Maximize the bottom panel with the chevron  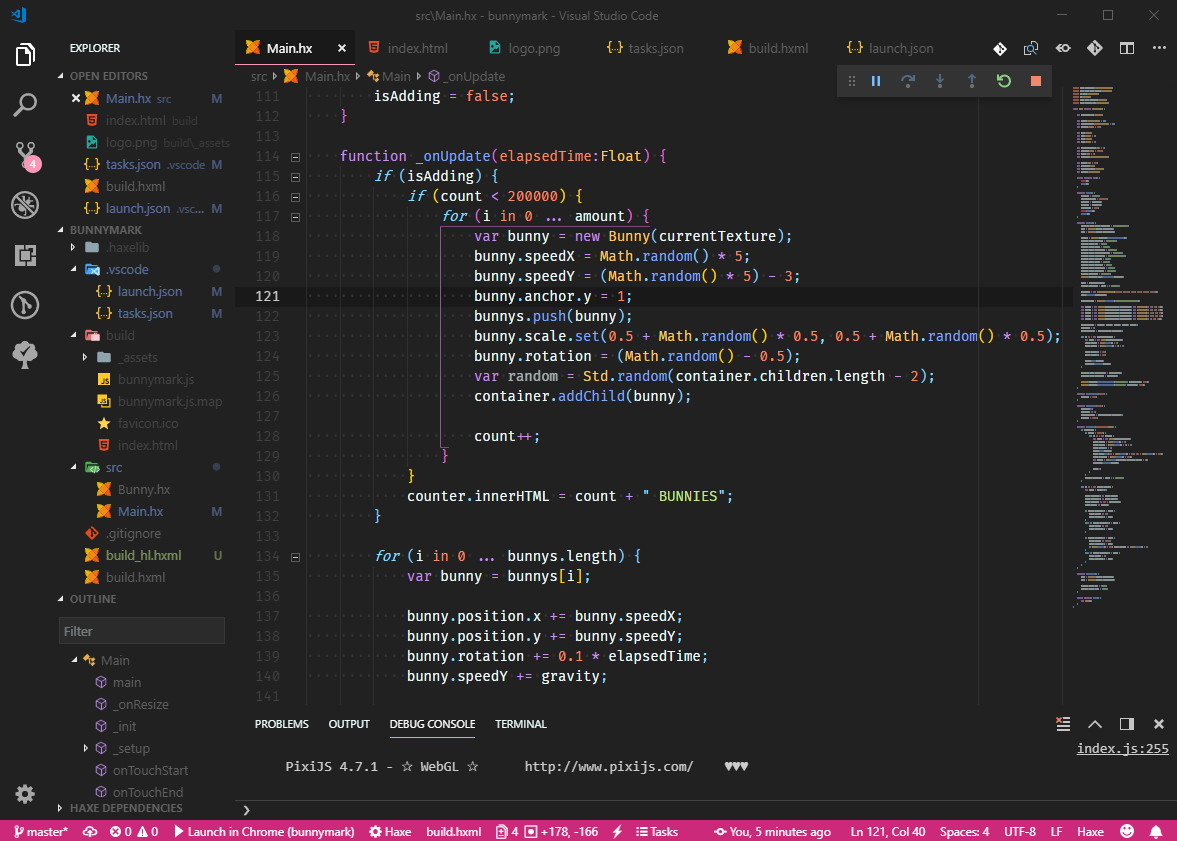(1095, 724)
